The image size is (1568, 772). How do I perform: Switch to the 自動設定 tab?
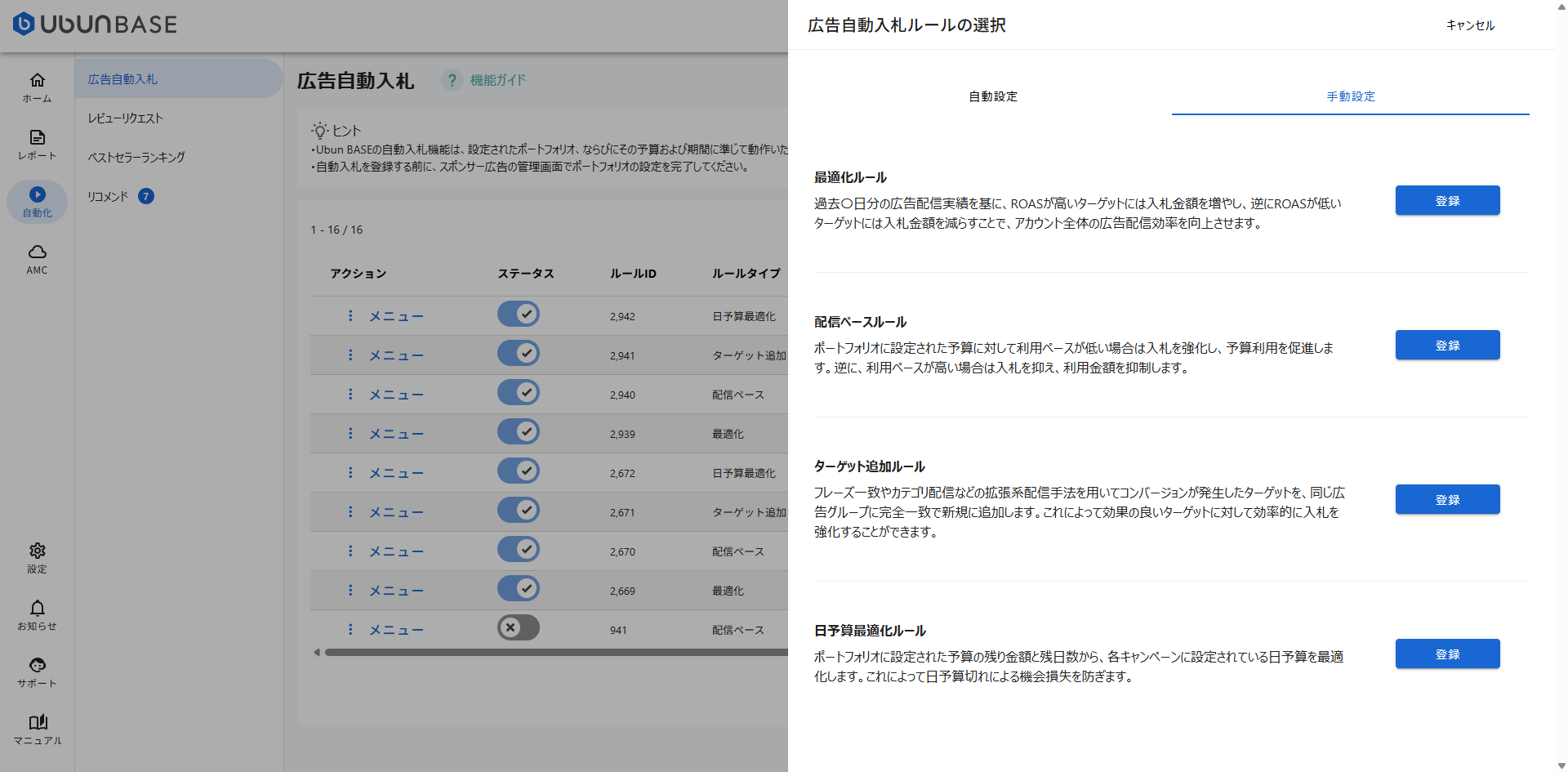(992, 96)
